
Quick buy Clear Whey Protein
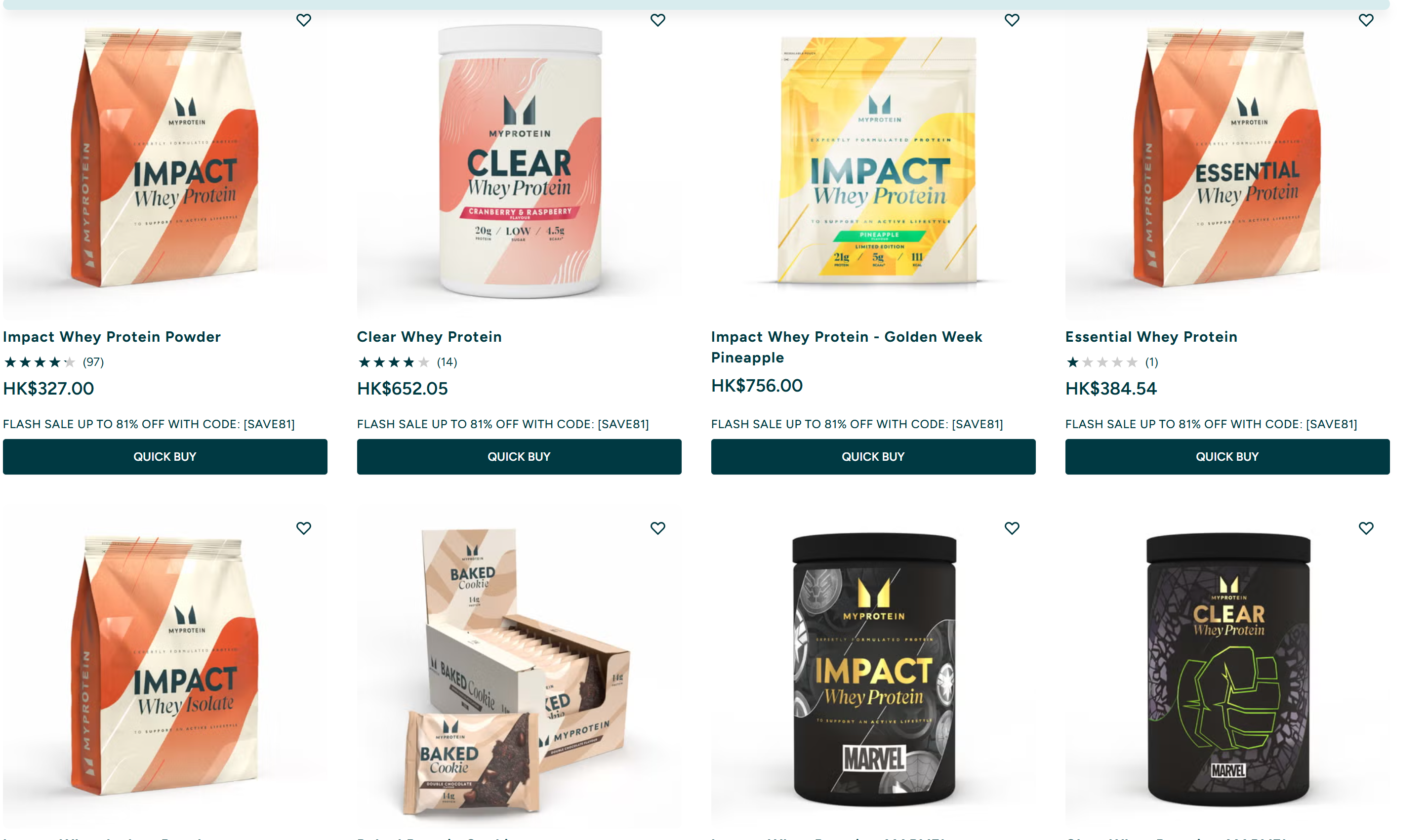tap(519, 456)
